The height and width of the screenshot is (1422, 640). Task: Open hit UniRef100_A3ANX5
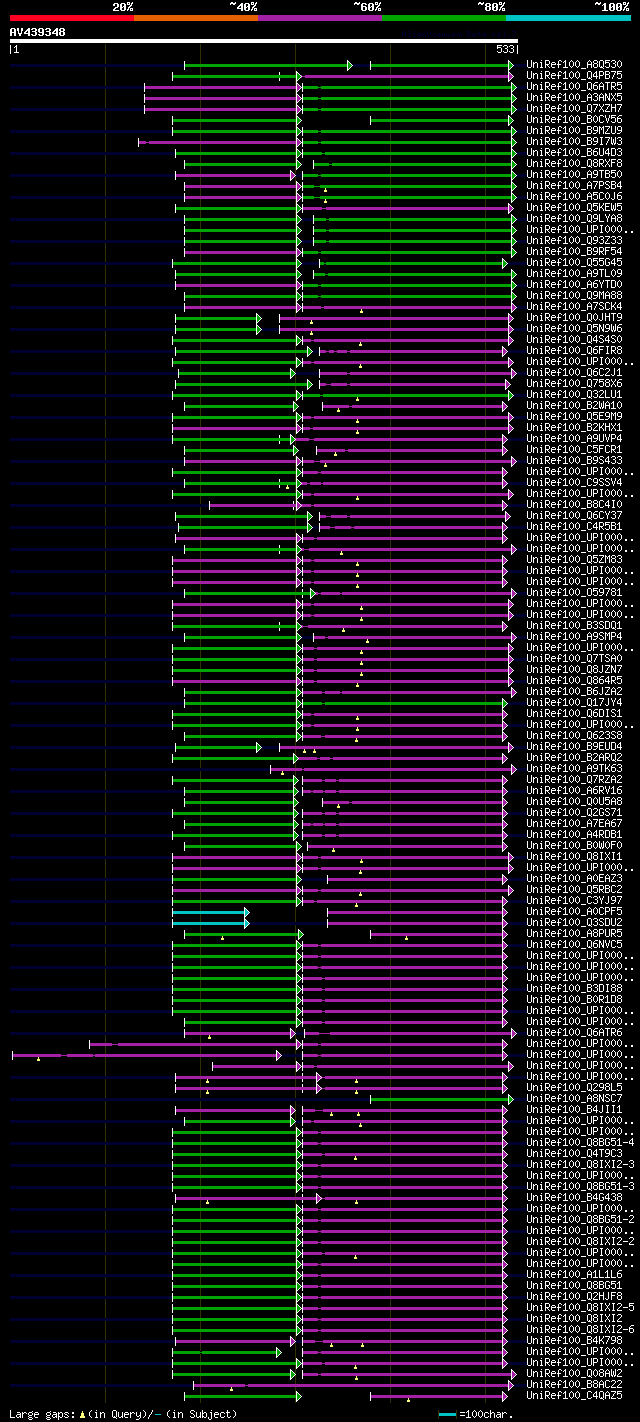click(574, 98)
